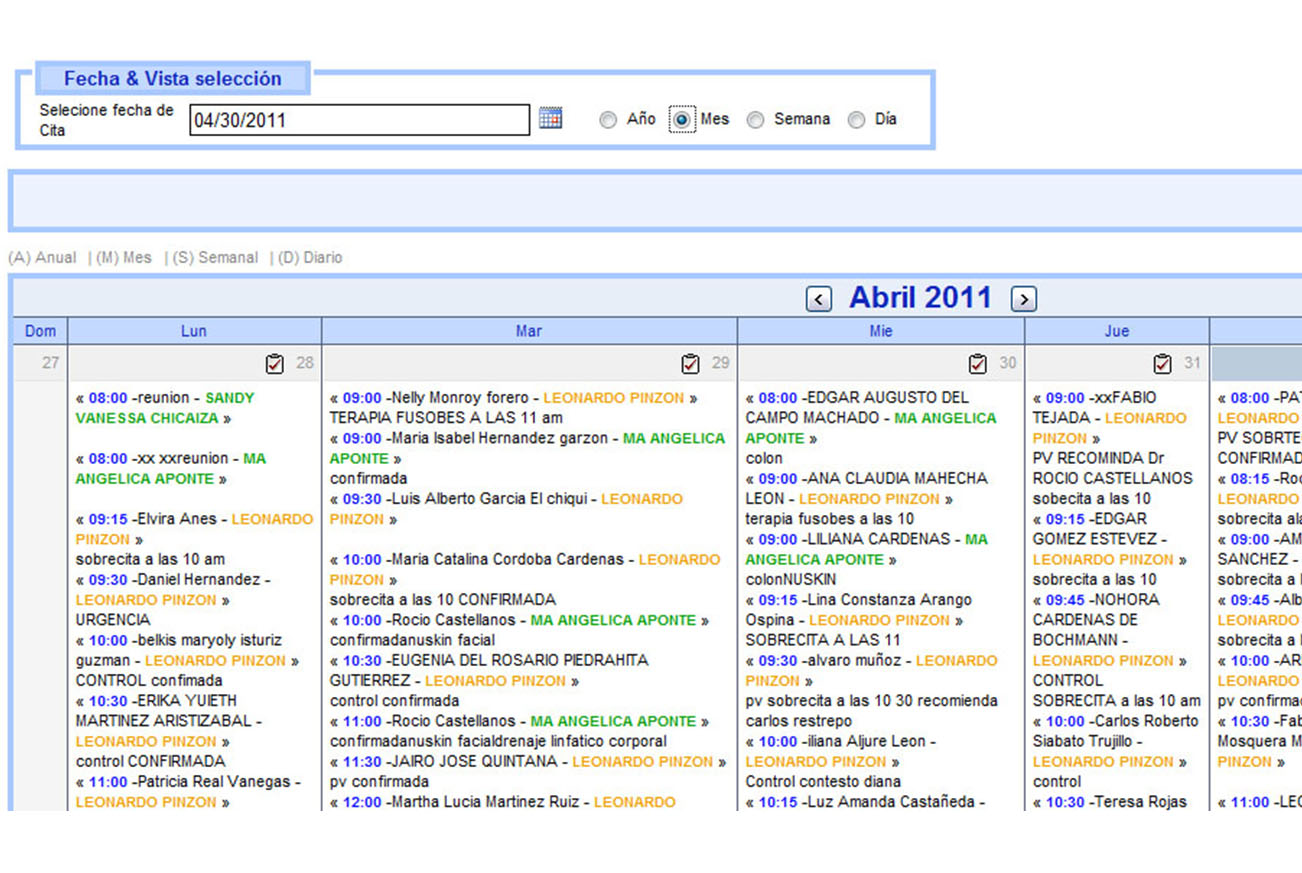The image size is (1302, 873).
Task: Open the 10:00 Carlos Roberto Siabato appointment
Action: click(1116, 741)
